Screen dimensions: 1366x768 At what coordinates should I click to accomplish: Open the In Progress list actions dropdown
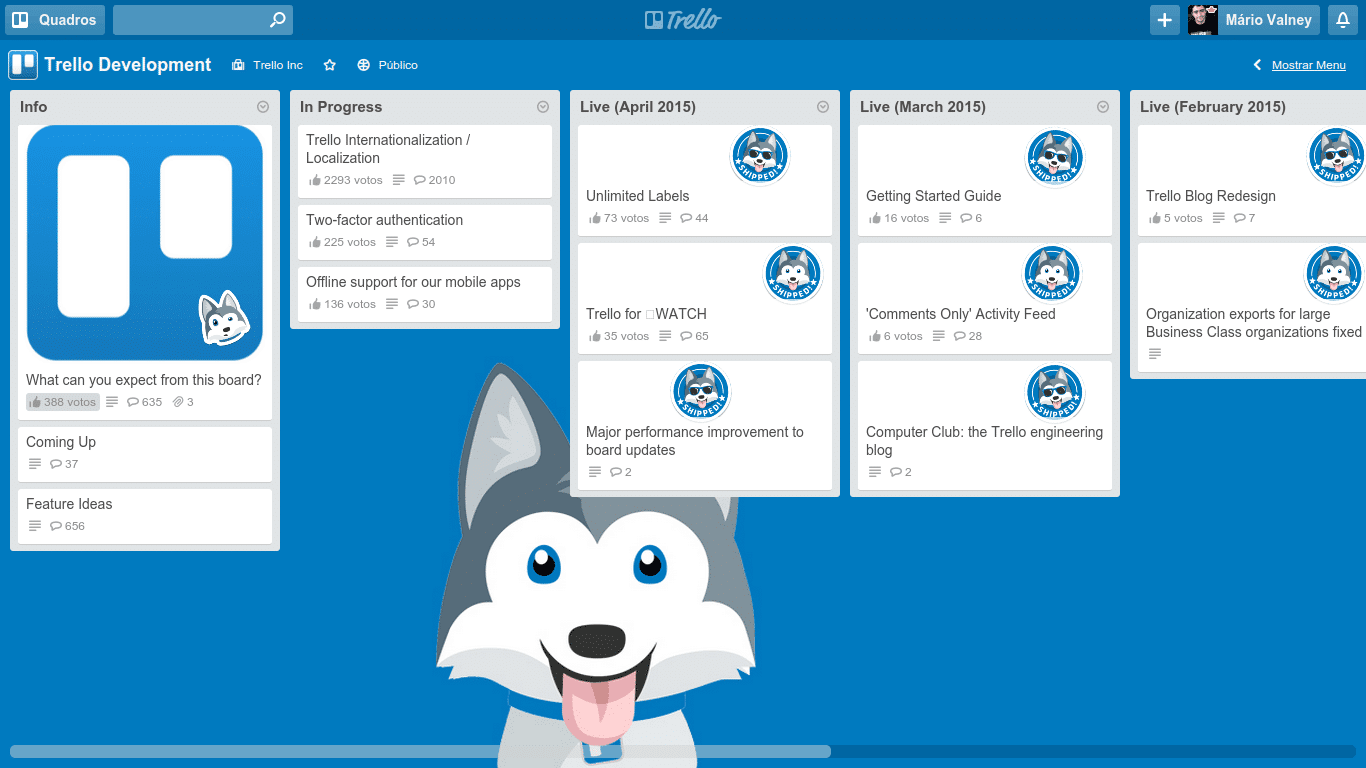click(543, 107)
